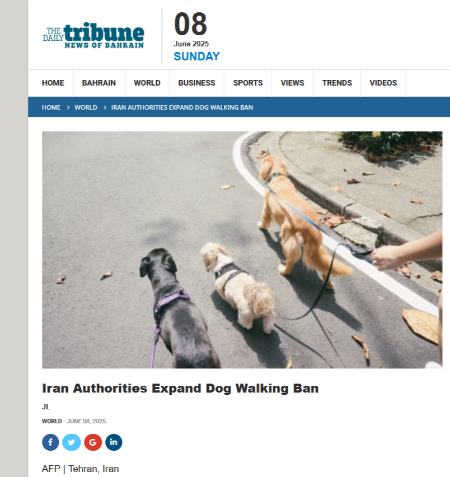Open the BAHRAIN menu section

[99, 83]
